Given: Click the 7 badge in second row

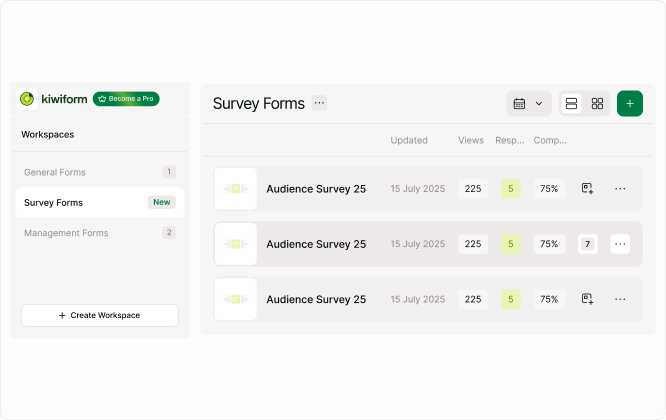Looking at the screenshot, I should tap(587, 244).
